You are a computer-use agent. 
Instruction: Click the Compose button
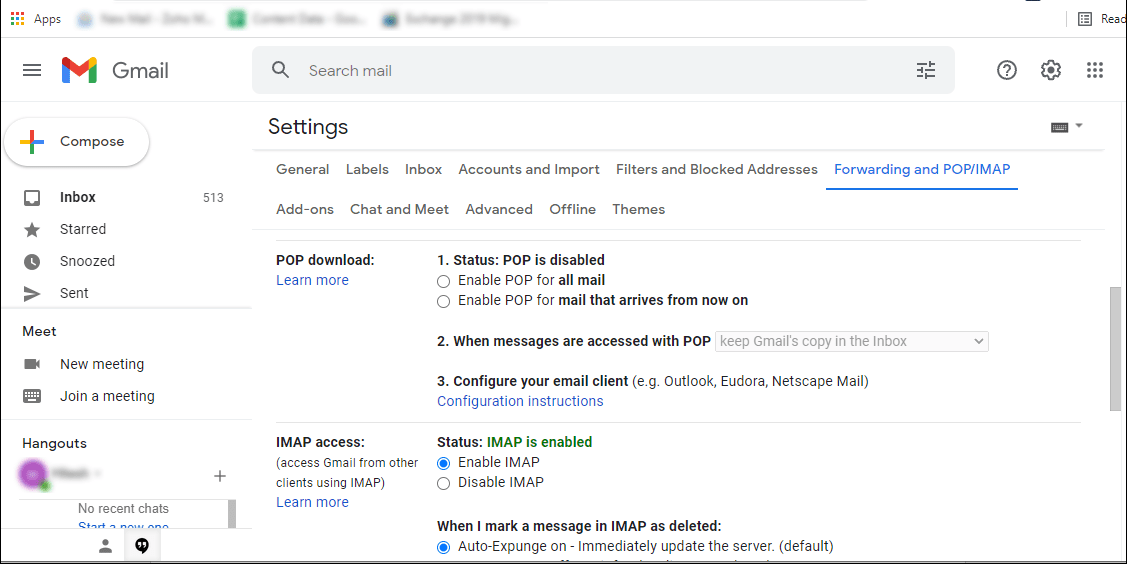[x=77, y=142]
